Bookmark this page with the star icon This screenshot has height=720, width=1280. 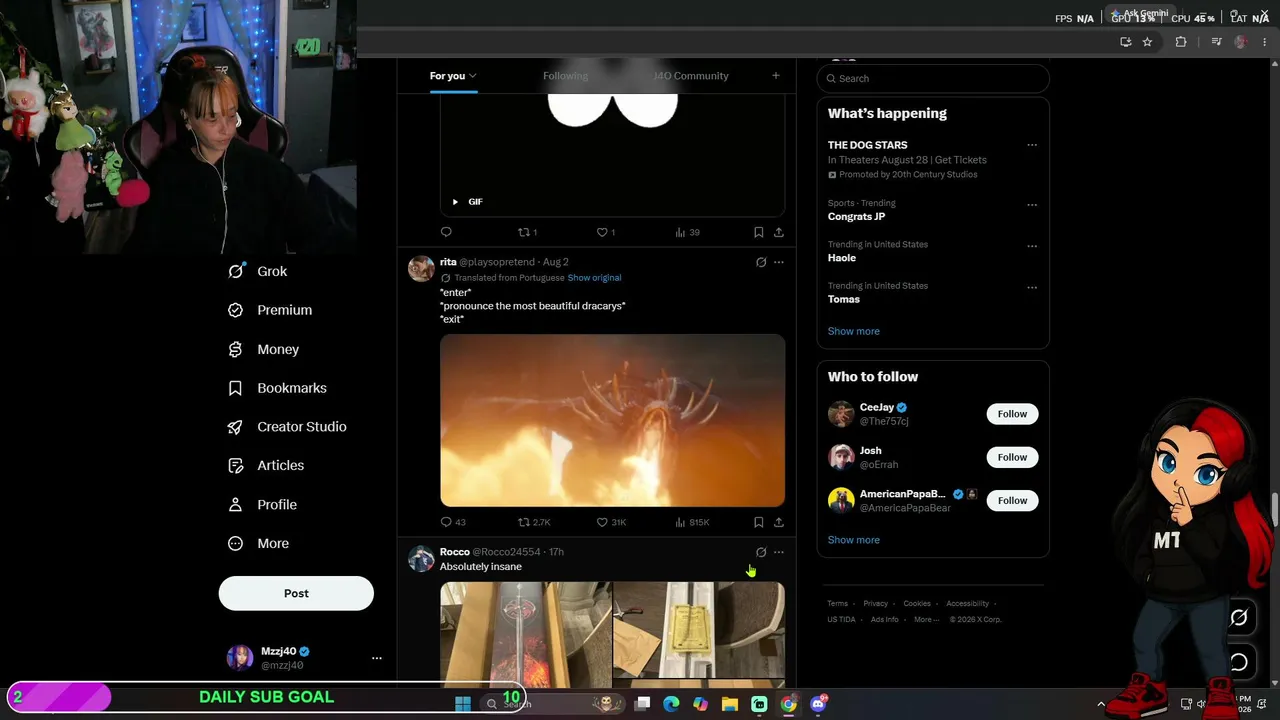pos(1147,42)
